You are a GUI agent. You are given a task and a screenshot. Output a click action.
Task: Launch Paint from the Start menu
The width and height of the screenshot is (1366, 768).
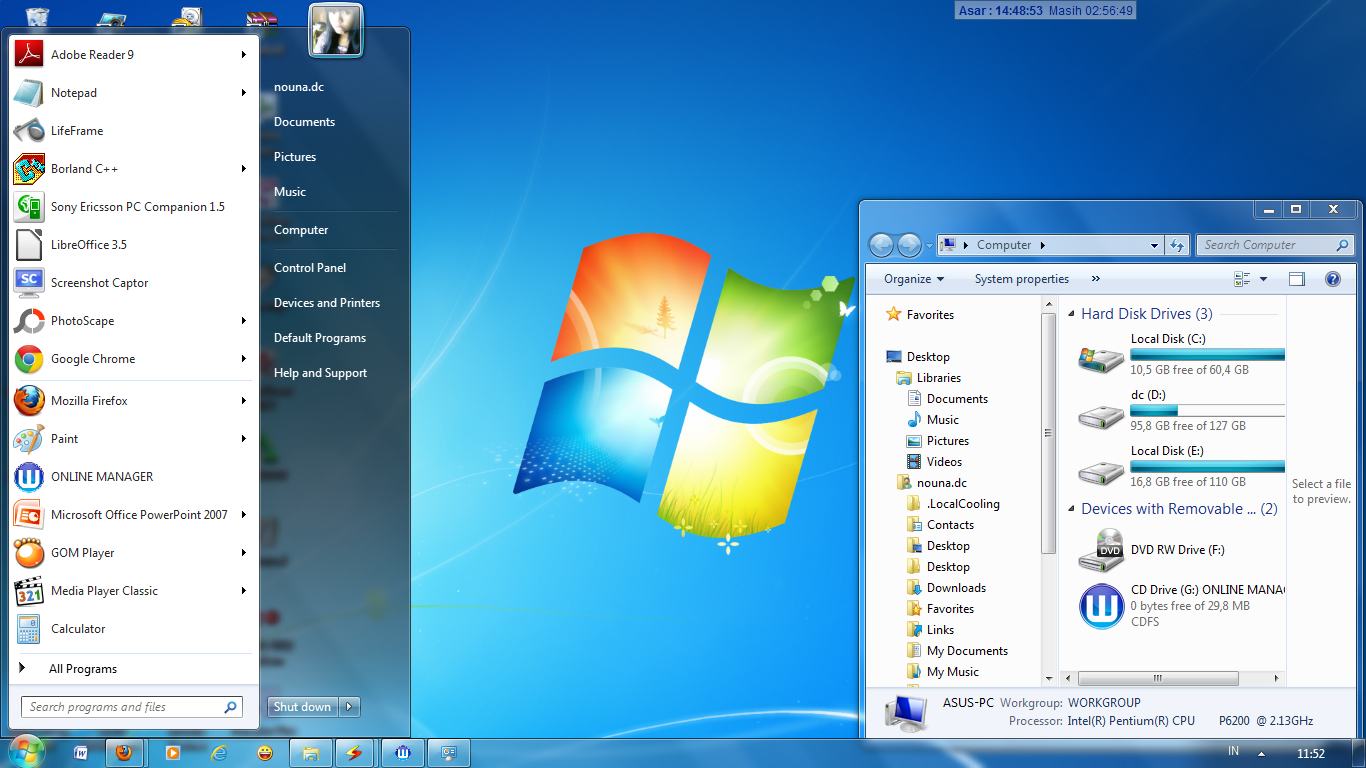tap(133, 439)
